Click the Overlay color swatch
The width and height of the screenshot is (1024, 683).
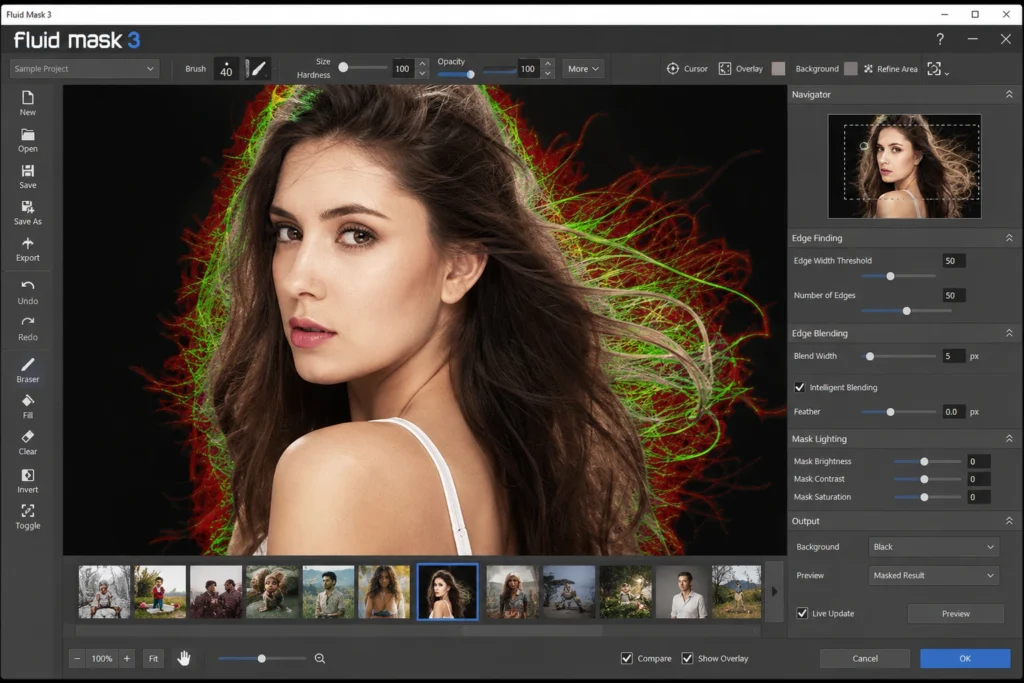click(x=778, y=69)
